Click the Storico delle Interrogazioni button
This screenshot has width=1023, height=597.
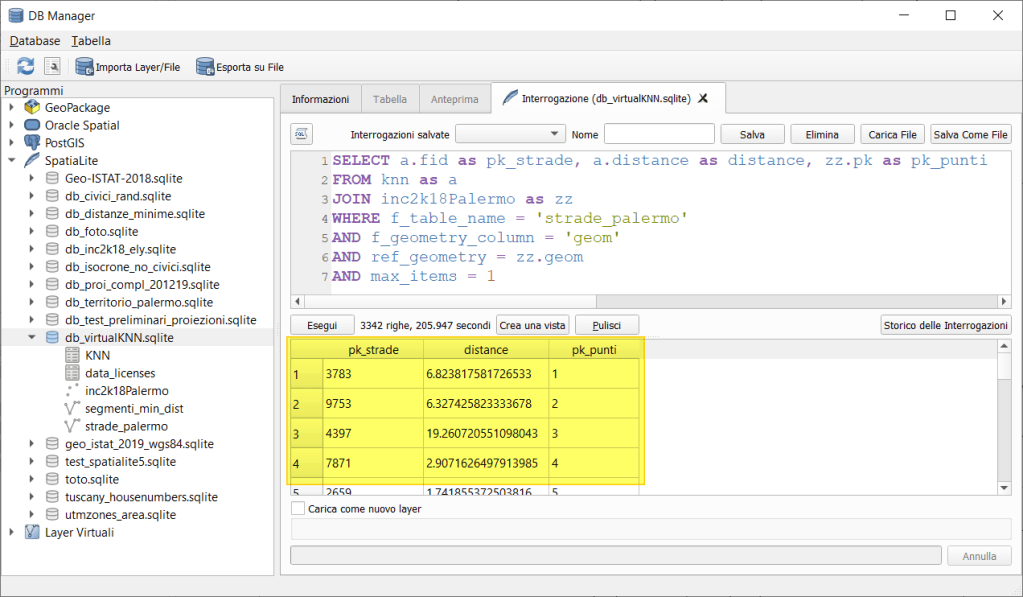point(946,325)
